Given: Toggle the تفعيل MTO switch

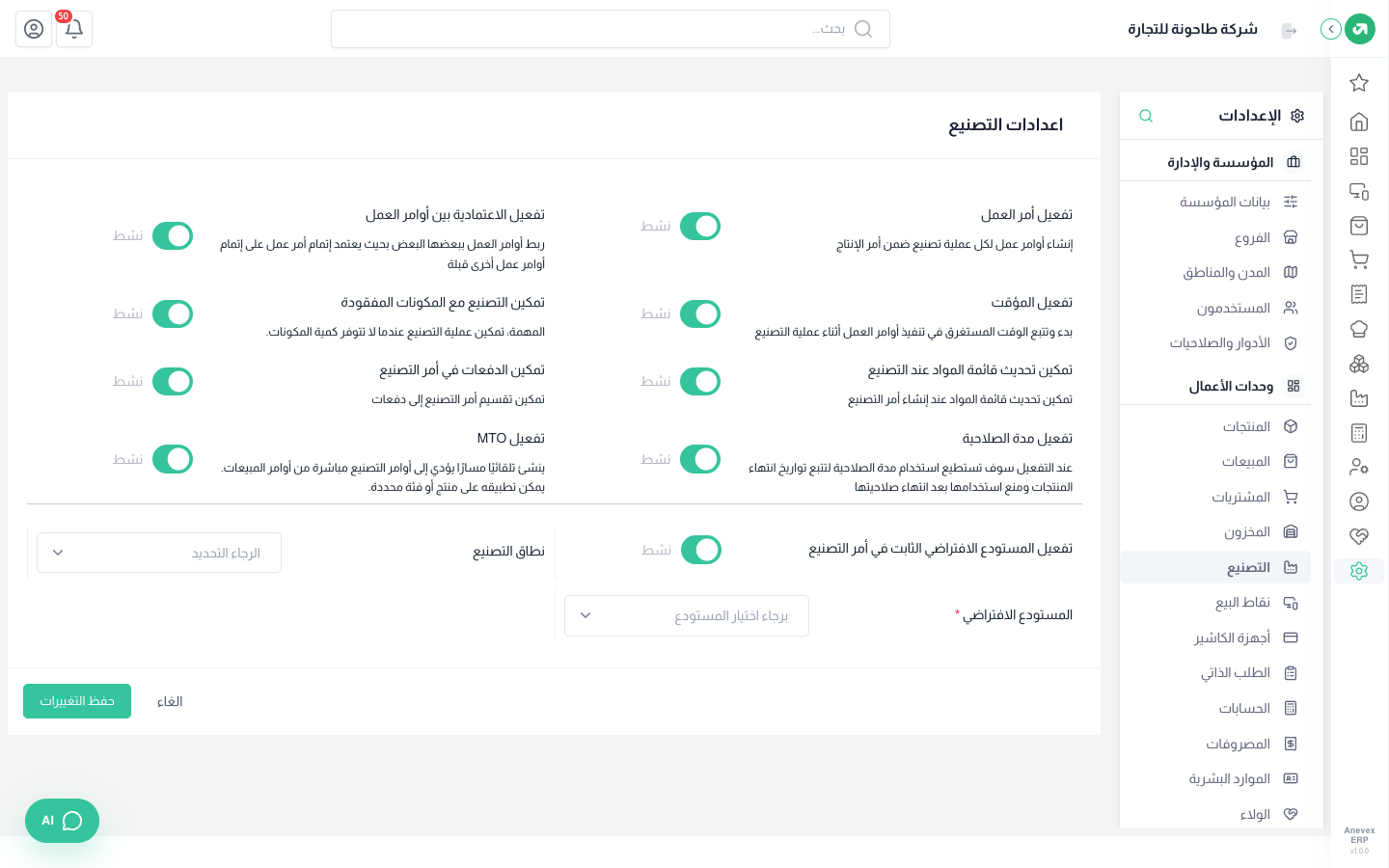Looking at the screenshot, I should tap(173, 459).
